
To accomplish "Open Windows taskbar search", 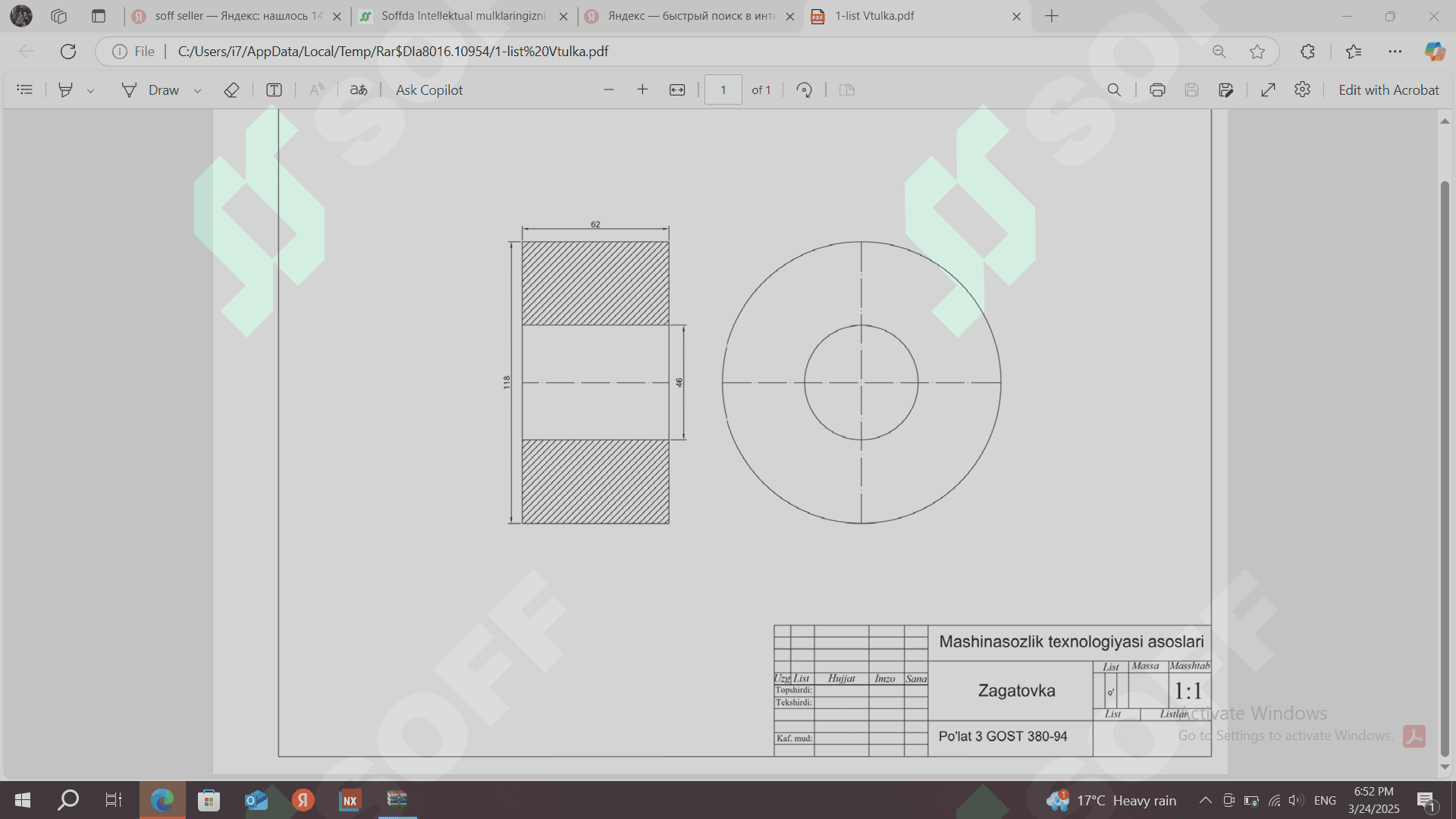I will 69,800.
